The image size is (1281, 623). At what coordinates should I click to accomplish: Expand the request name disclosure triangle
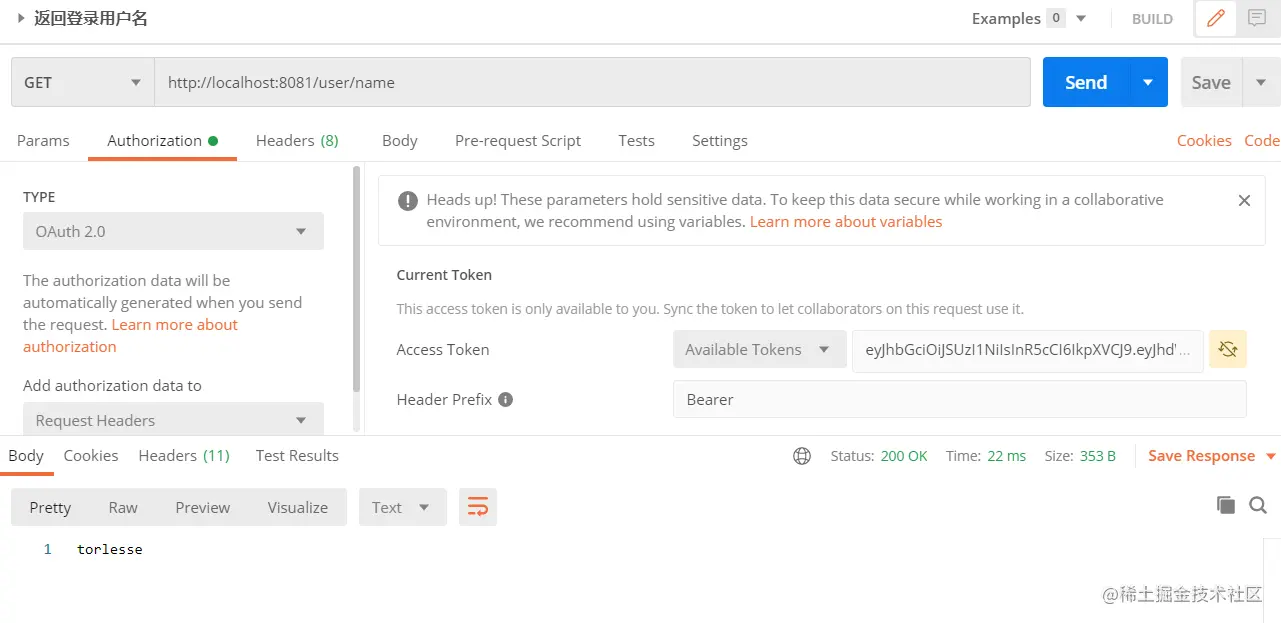point(20,18)
